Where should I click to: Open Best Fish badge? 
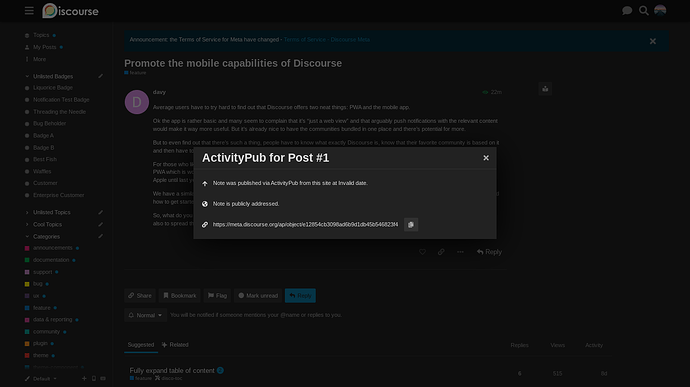[x=44, y=159]
